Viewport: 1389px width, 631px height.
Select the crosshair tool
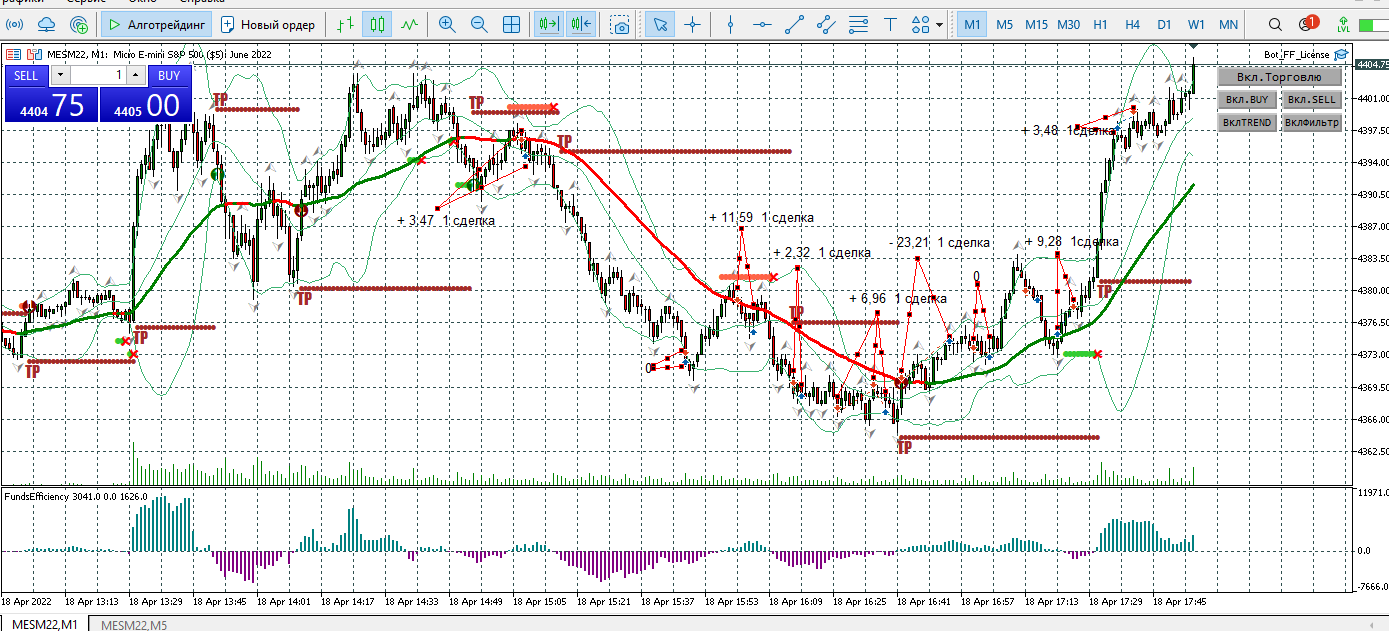point(691,24)
